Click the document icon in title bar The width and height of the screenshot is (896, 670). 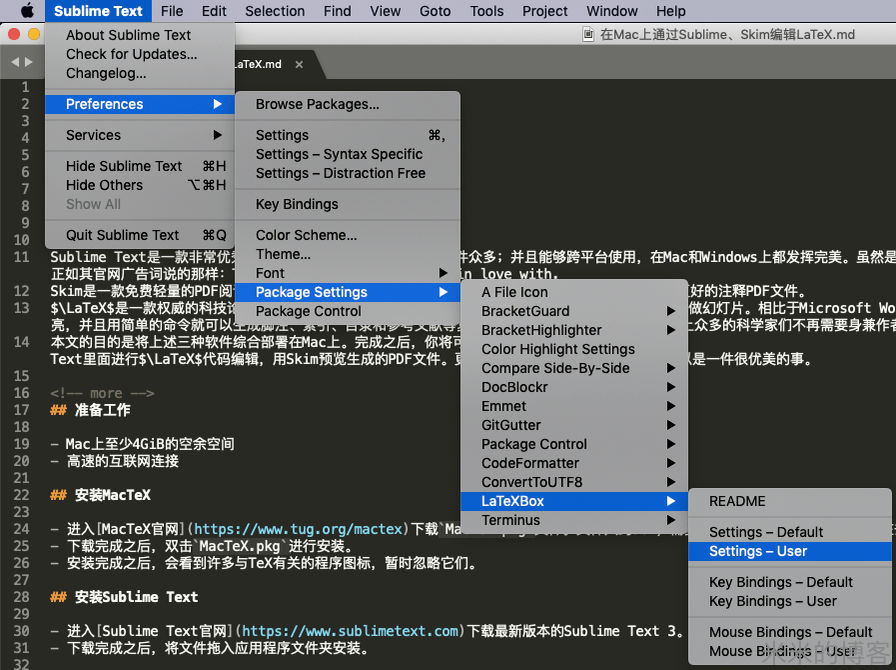pos(588,34)
